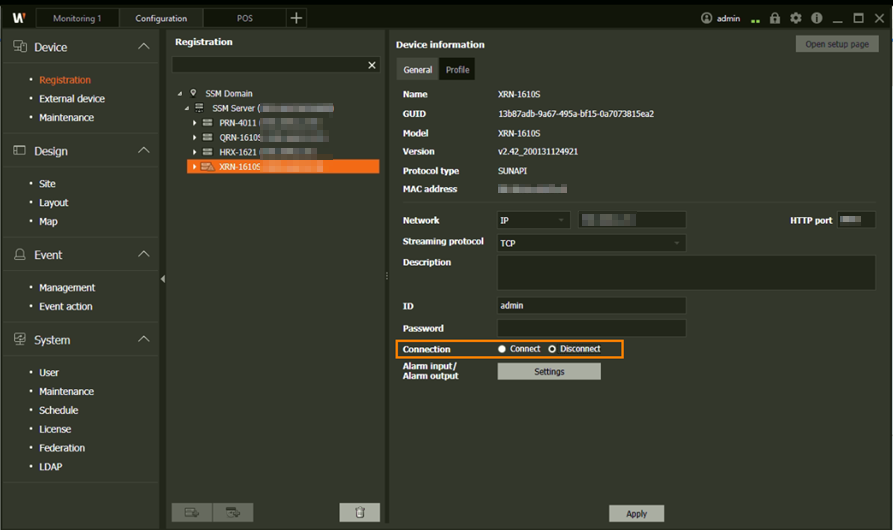Screen dimensions: 893x530
Task: Open Map under Design section
Action: tap(48, 221)
